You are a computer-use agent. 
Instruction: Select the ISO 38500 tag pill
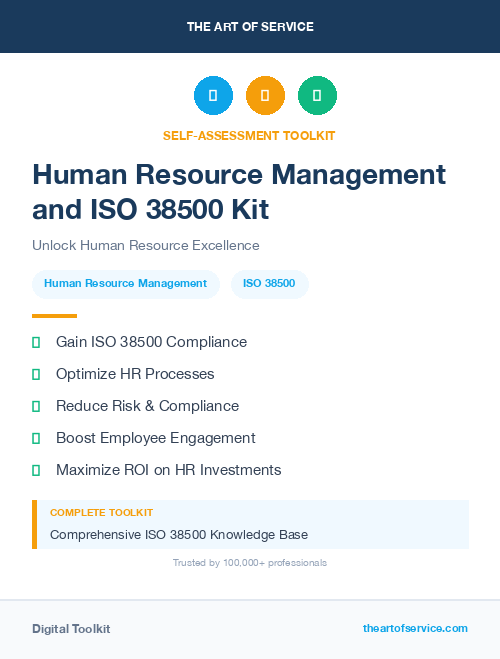coord(269,284)
